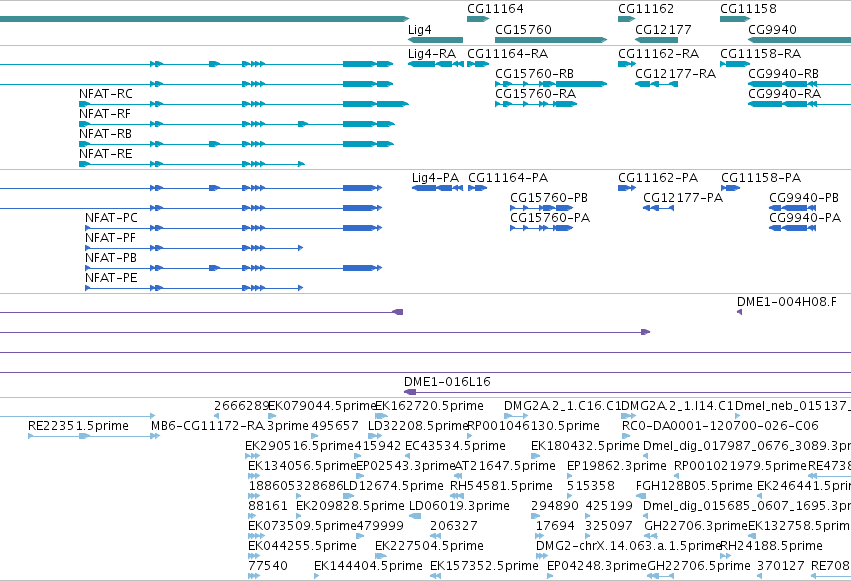851x581 pixels.
Task: Select the LD06019.3prime EST label
Action: pos(459,506)
